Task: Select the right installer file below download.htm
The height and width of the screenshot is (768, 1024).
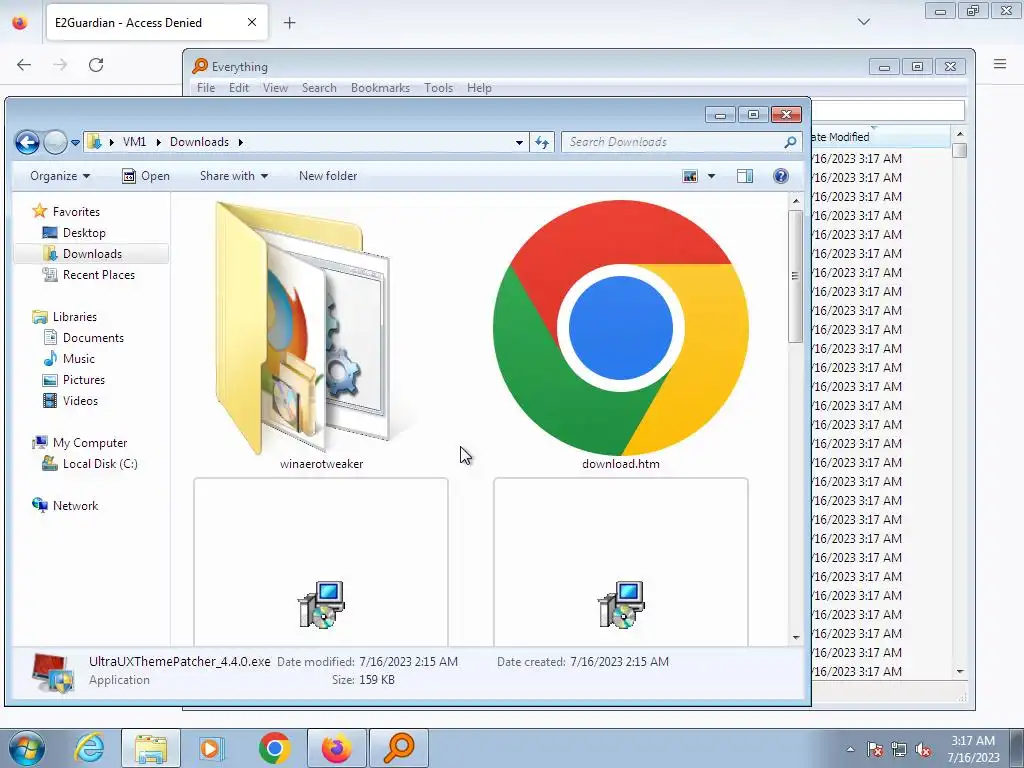Action: [620, 562]
